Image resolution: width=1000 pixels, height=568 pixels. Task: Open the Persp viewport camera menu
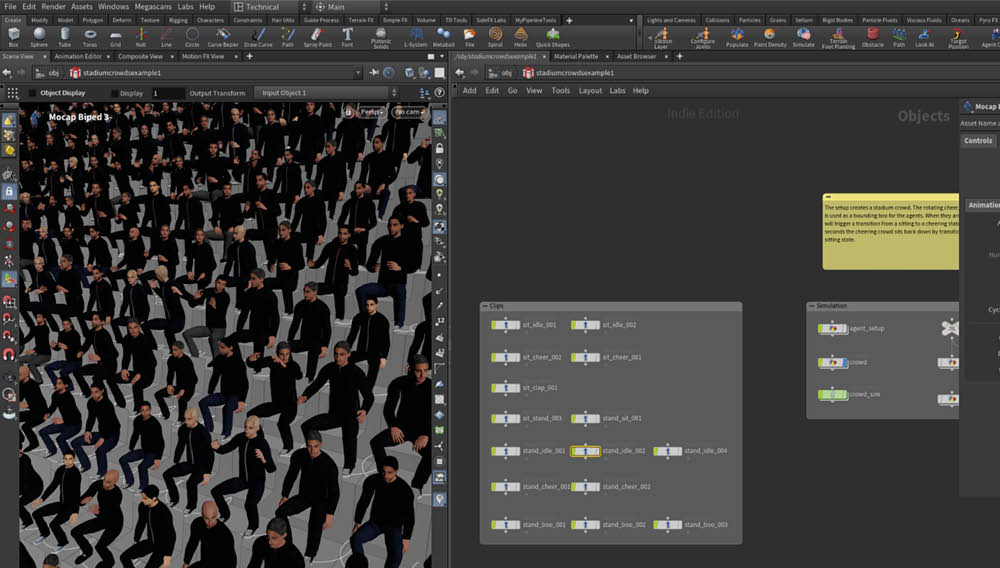[x=371, y=112]
